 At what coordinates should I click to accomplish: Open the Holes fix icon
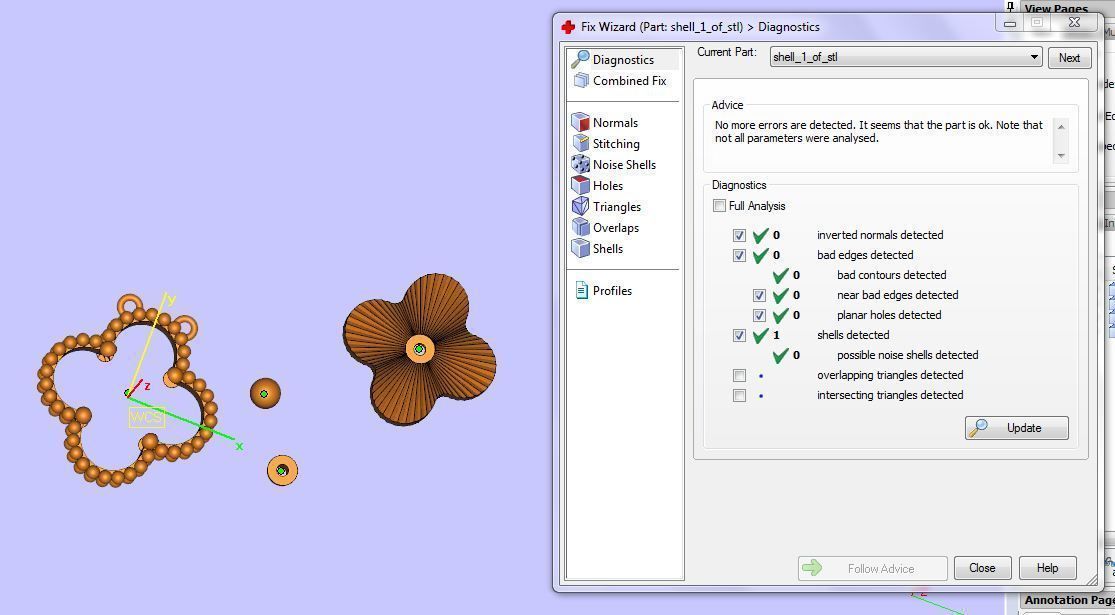[x=580, y=185]
